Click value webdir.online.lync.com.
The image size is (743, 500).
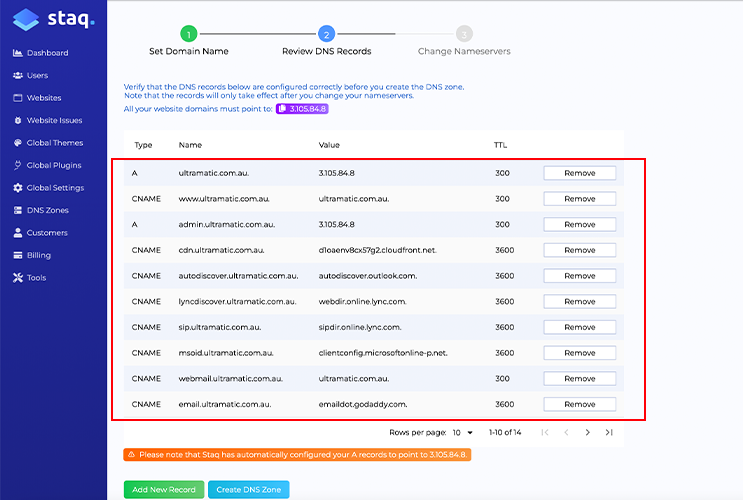click(x=362, y=301)
